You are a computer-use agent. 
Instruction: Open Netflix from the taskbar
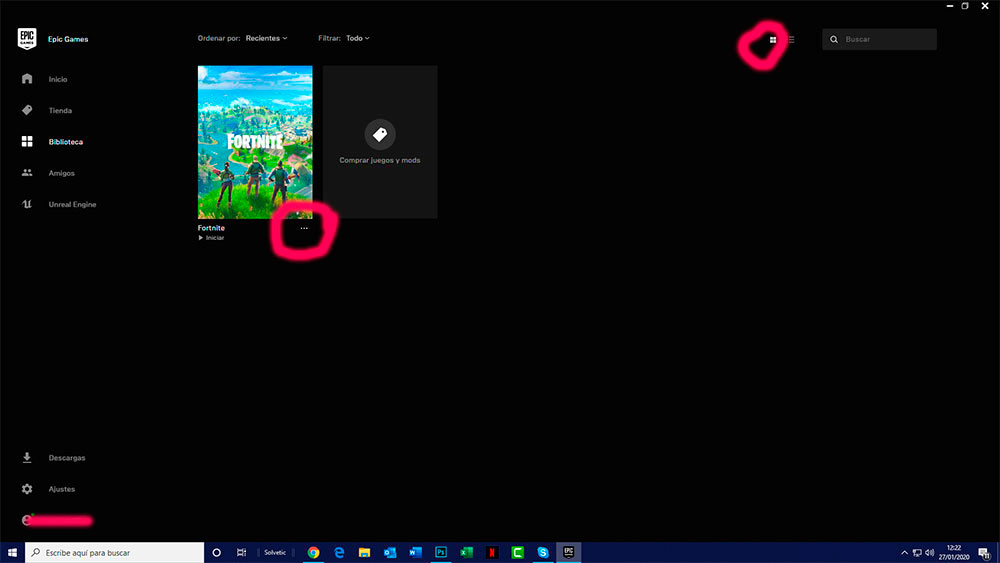pos(492,552)
